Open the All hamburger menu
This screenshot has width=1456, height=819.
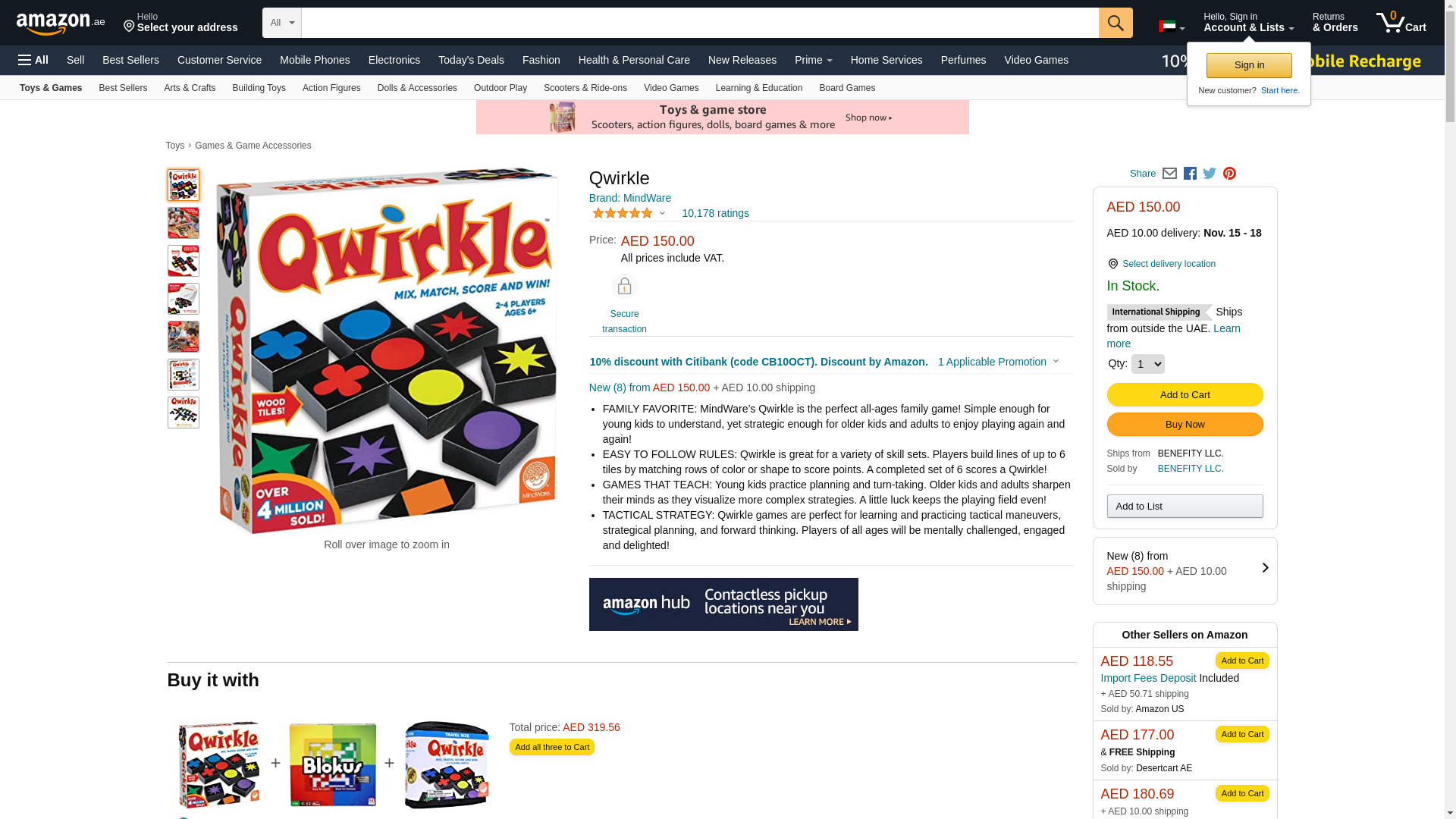33,60
